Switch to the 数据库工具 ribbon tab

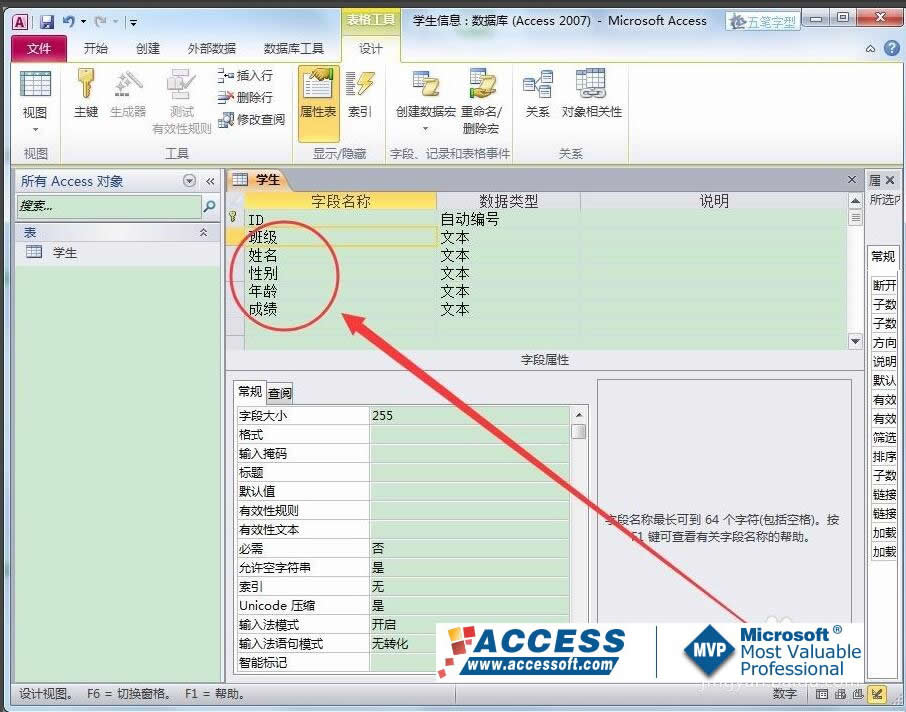point(294,49)
